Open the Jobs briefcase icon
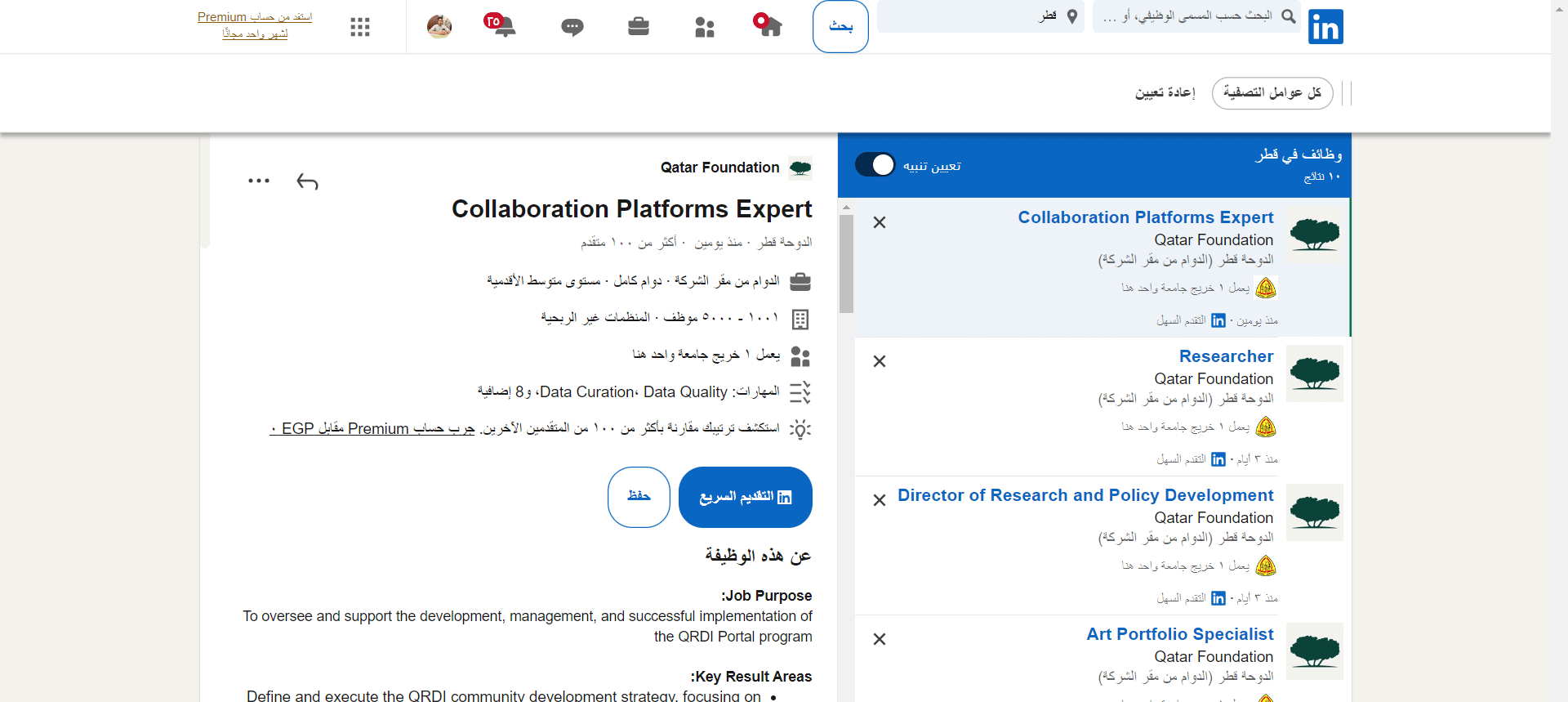Image resolution: width=1568 pixels, height=702 pixels. click(639, 27)
